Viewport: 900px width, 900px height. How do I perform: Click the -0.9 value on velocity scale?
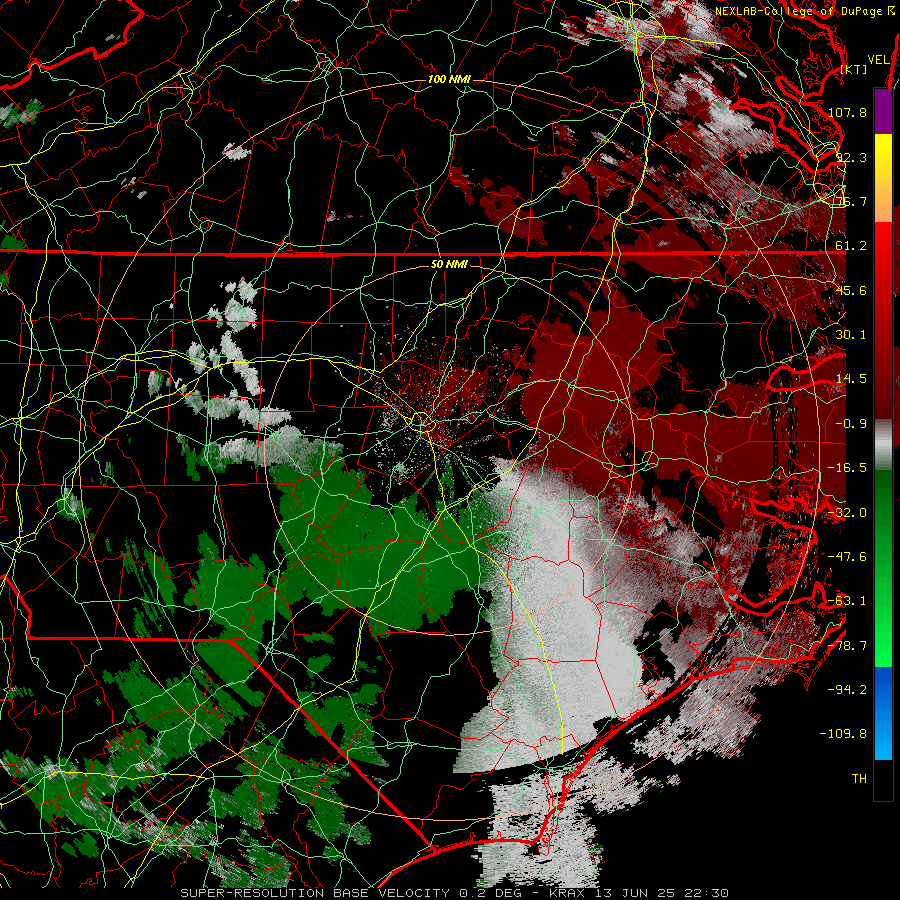point(851,423)
